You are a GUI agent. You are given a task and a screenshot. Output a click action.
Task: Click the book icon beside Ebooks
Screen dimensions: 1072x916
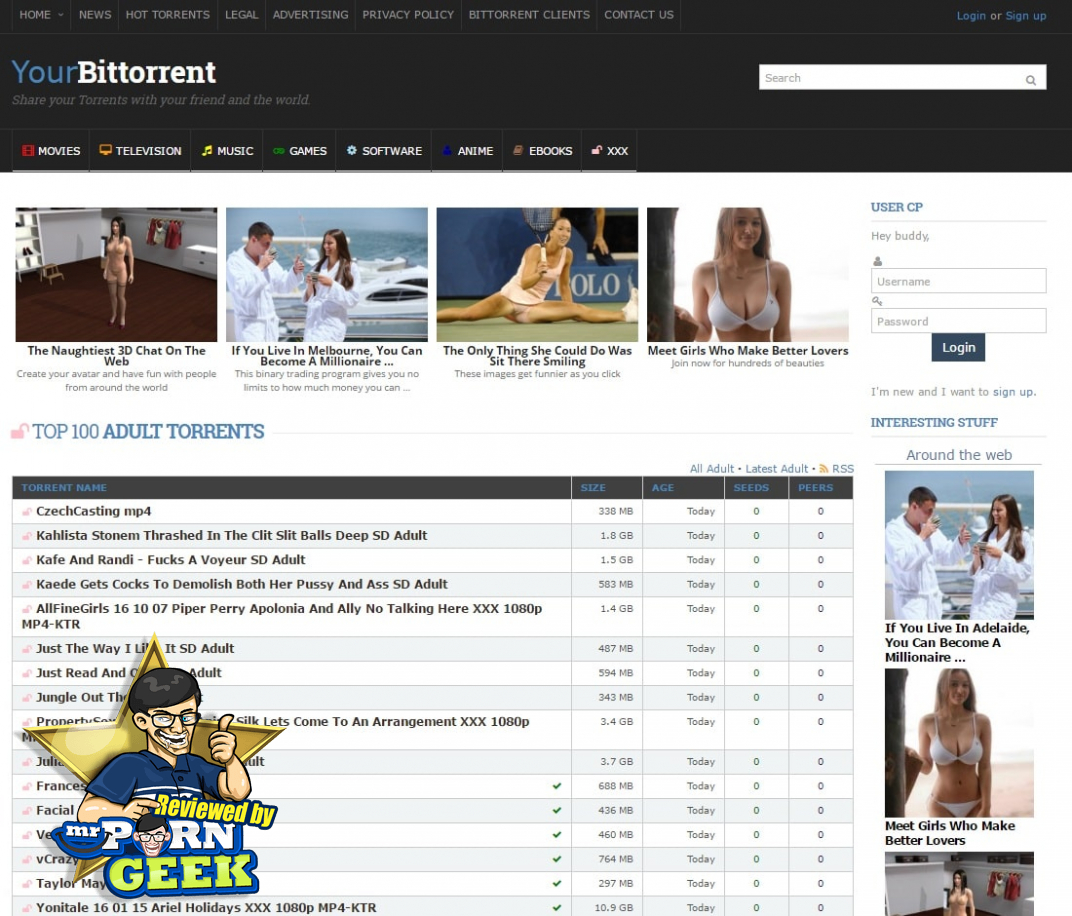(518, 150)
